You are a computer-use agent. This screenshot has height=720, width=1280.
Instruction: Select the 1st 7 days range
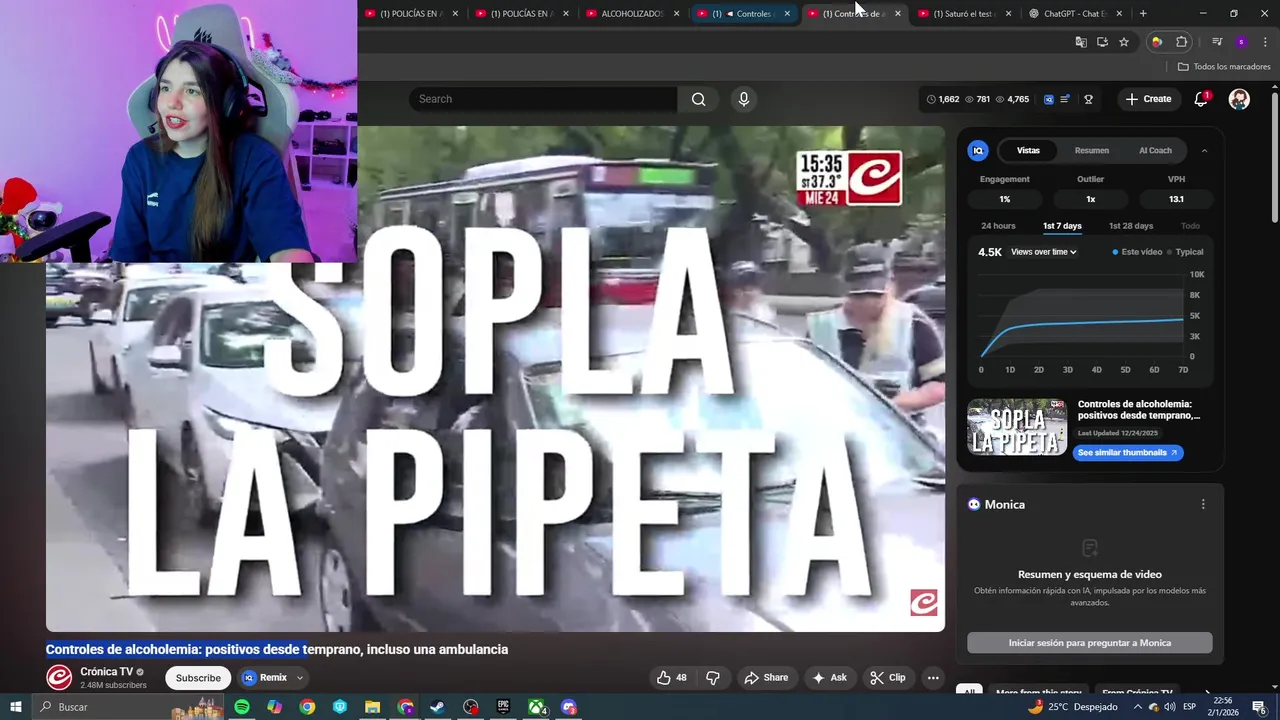(1062, 226)
